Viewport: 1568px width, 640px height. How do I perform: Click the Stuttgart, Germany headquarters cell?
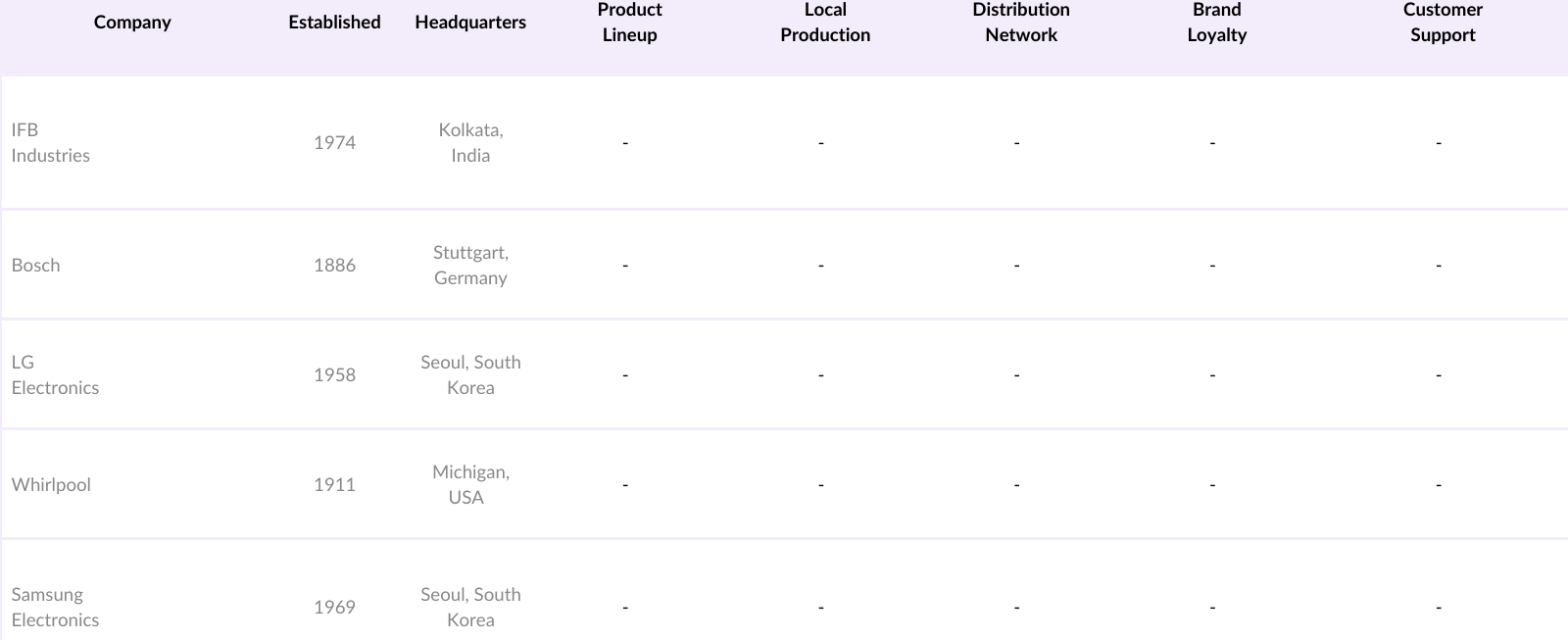pos(470,265)
